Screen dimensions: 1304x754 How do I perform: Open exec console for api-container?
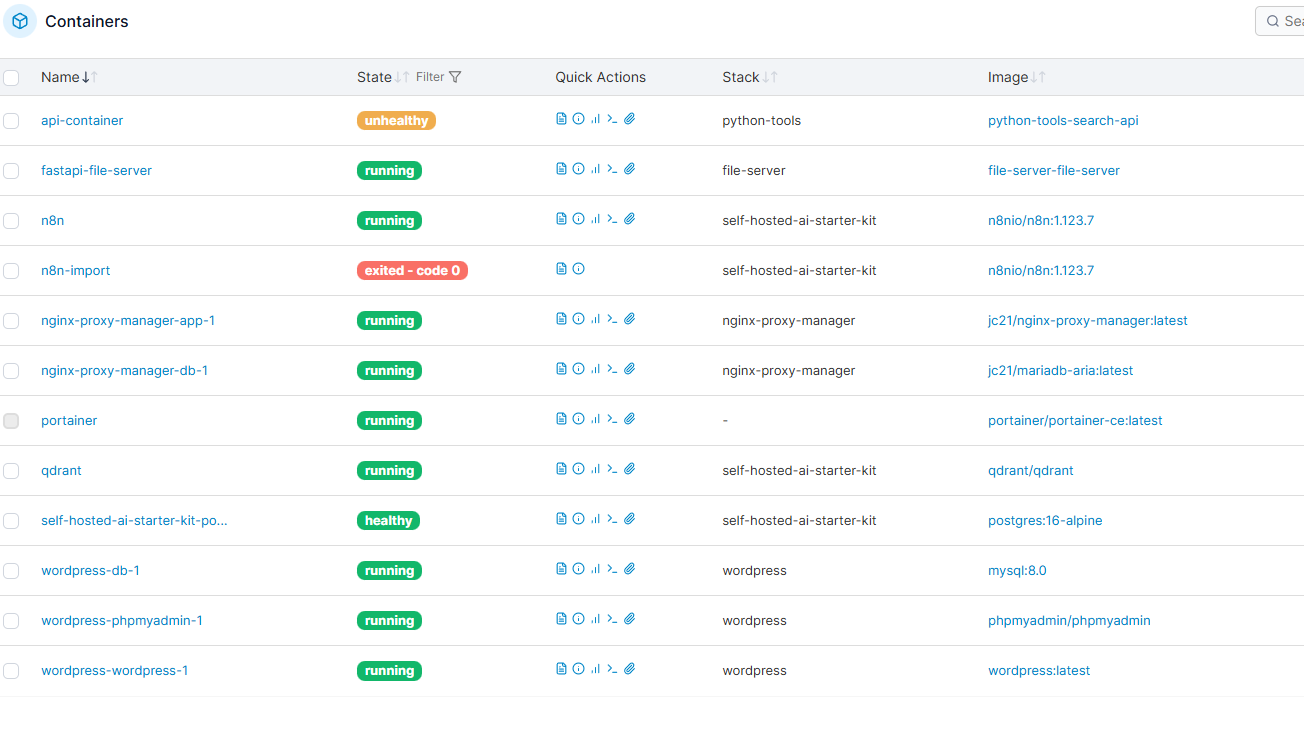(x=612, y=119)
